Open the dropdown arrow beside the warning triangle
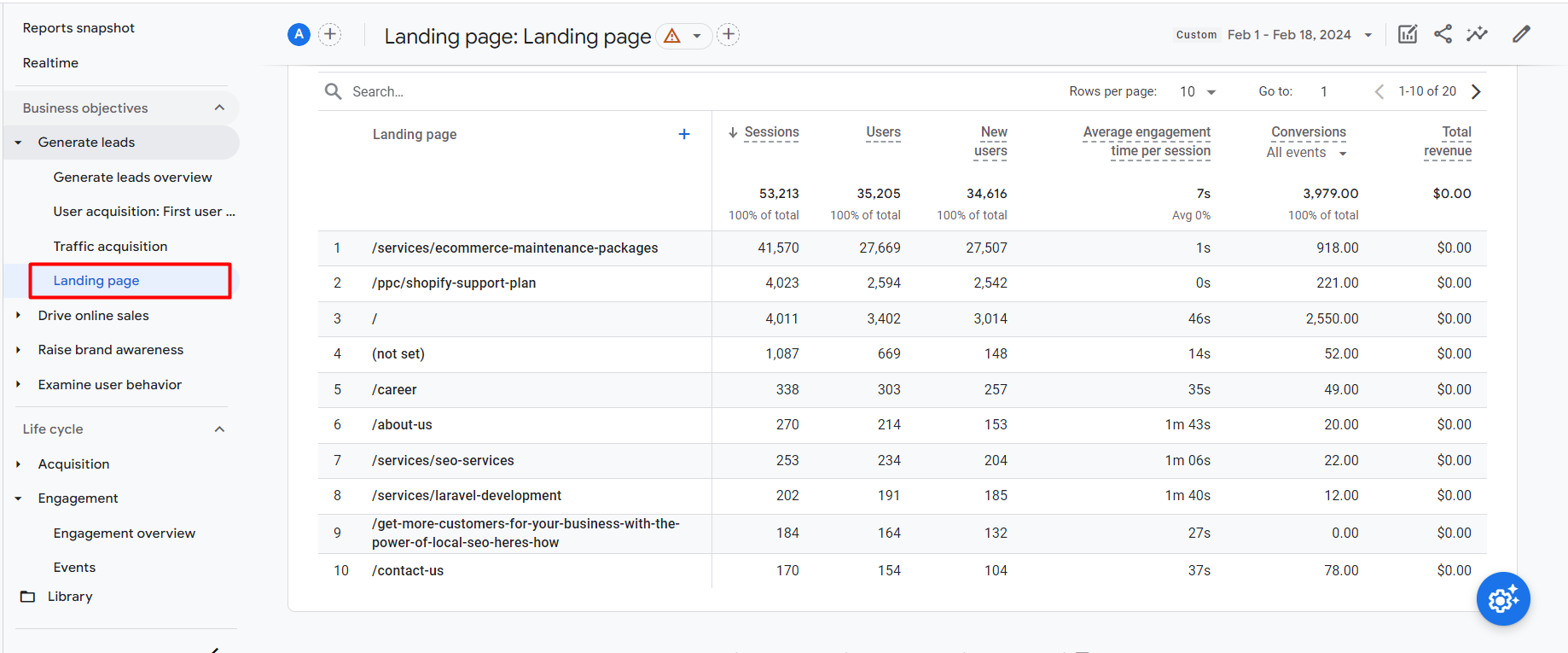Image resolution: width=1568 pixels, height=653 pixels. tap(697, 36)
